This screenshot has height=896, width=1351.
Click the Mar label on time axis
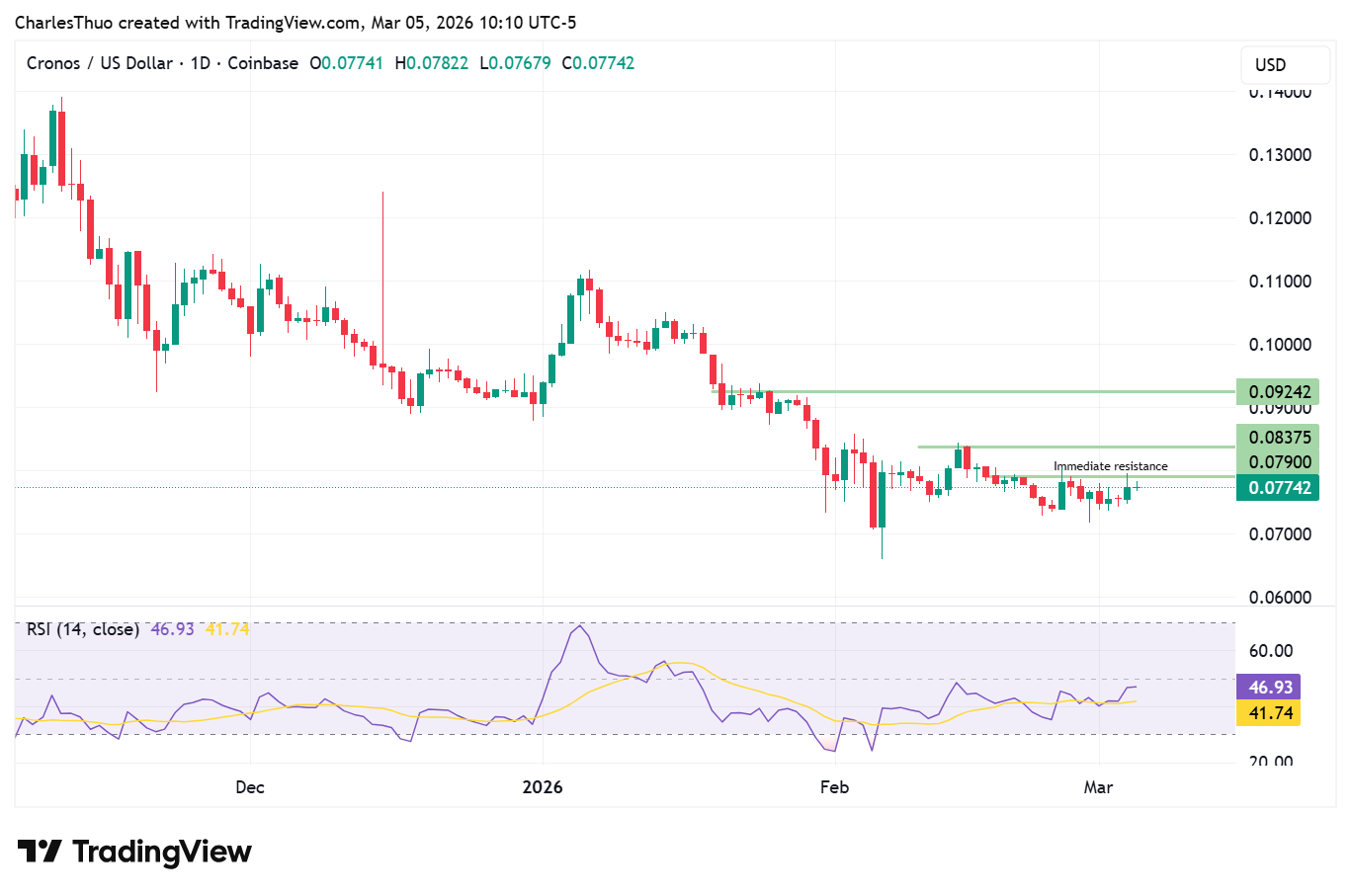(1098, 787)
